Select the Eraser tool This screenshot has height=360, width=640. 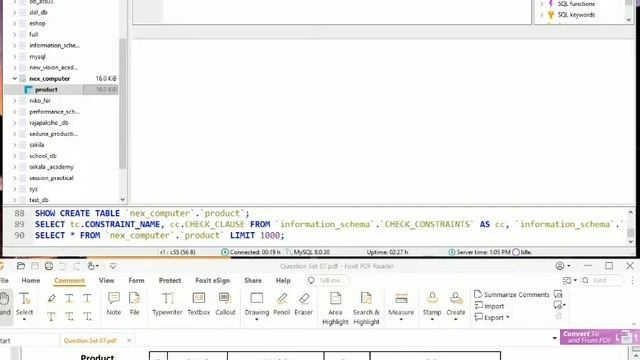[303, 304]
